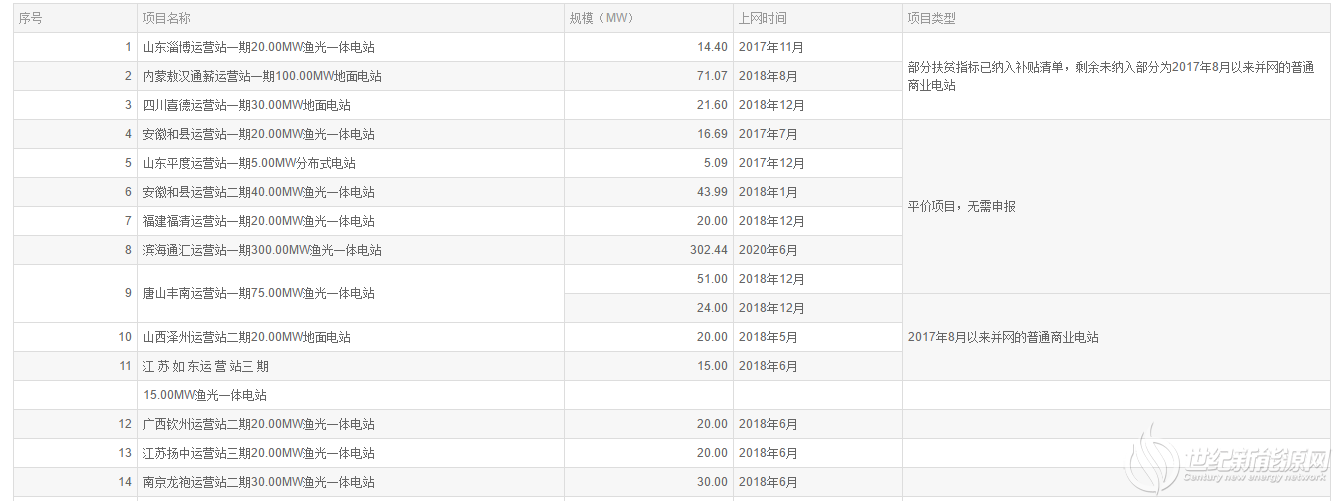Click the 项目类型 column header
Screen dimensions: 1336x501
pos(1117,18)
